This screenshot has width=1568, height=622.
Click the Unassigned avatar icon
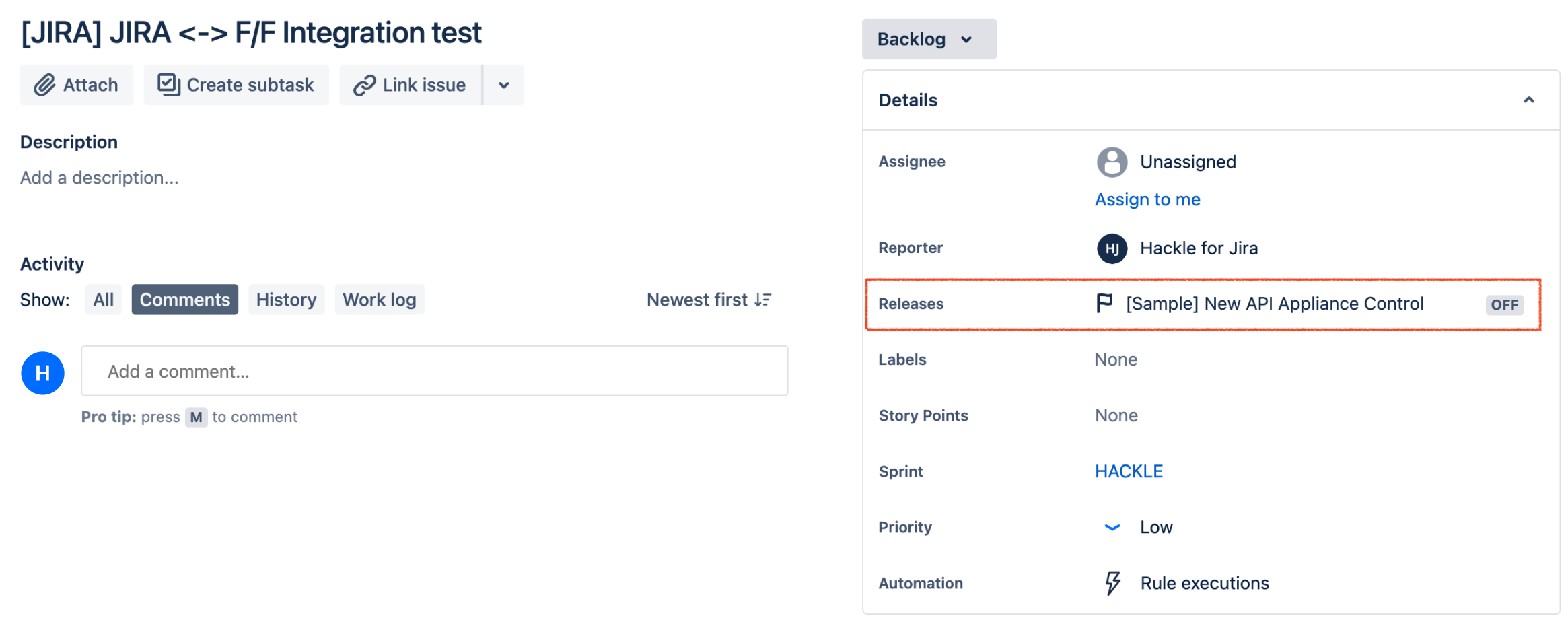(1112, 162)
